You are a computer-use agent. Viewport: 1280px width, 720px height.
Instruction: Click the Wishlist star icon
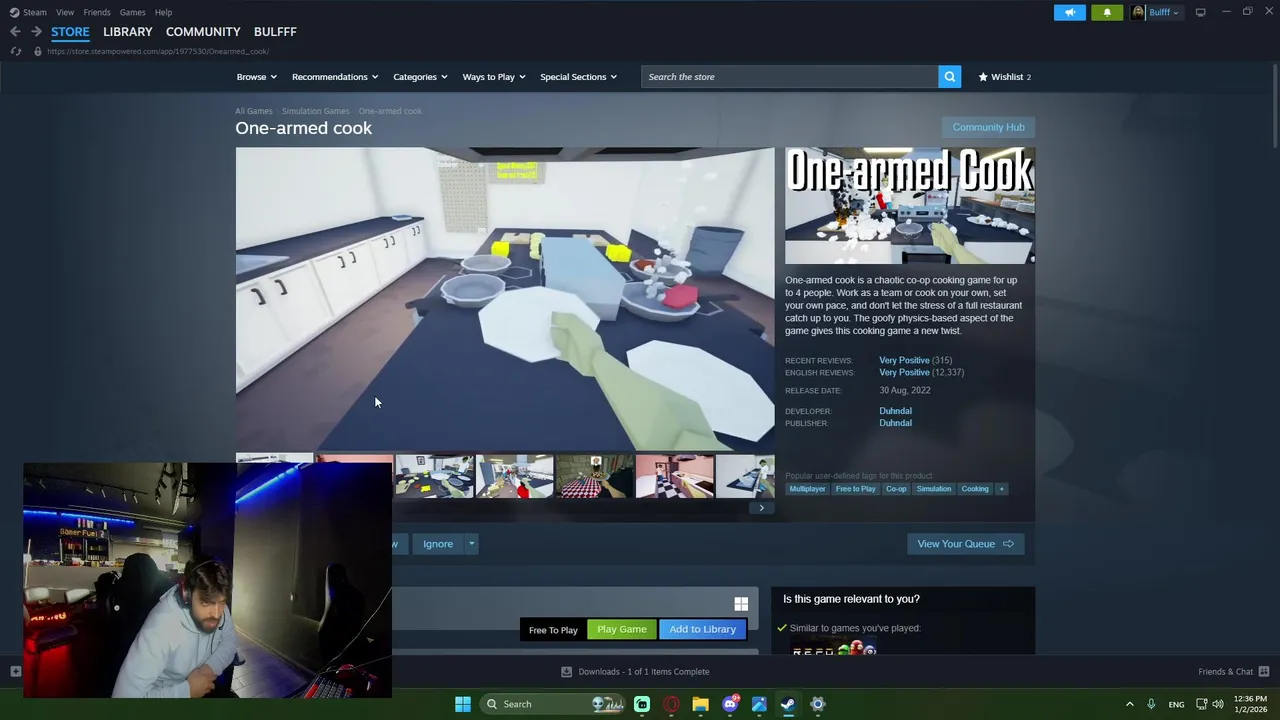pos(983,77)
